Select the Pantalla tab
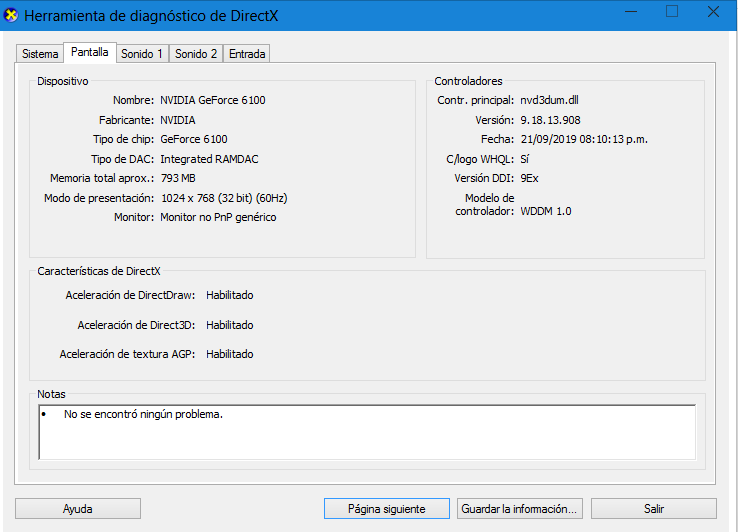This screenshot has height=532, width=738. pyautogui.click(x=89, y=52)
